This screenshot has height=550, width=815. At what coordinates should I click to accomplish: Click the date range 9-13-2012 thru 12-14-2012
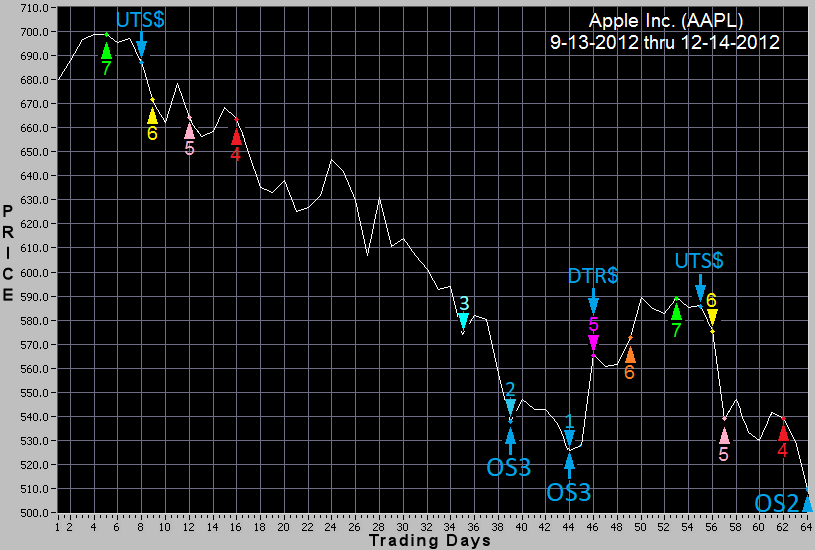[x=665, y=42]
